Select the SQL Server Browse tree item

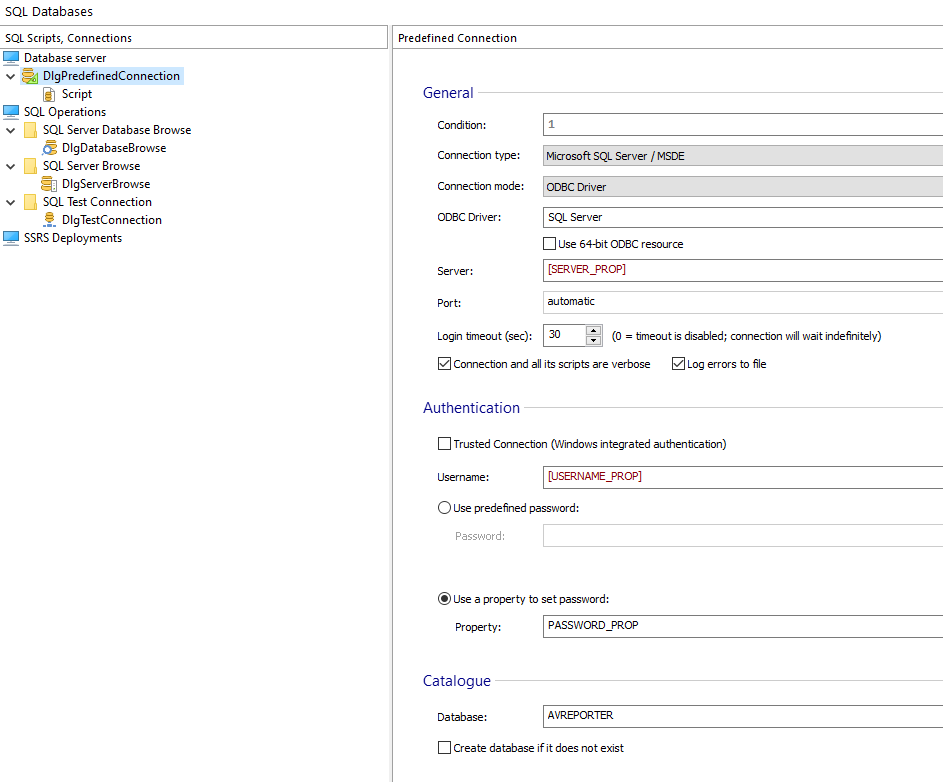coord(91,166)
